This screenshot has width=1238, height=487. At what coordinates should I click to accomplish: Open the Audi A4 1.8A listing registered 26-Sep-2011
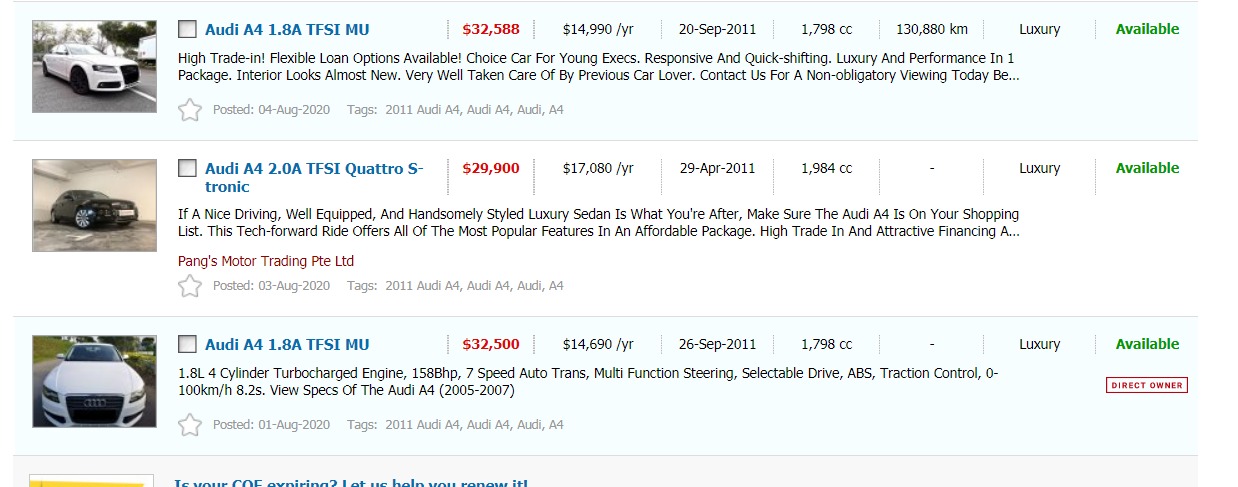[287, 345]
